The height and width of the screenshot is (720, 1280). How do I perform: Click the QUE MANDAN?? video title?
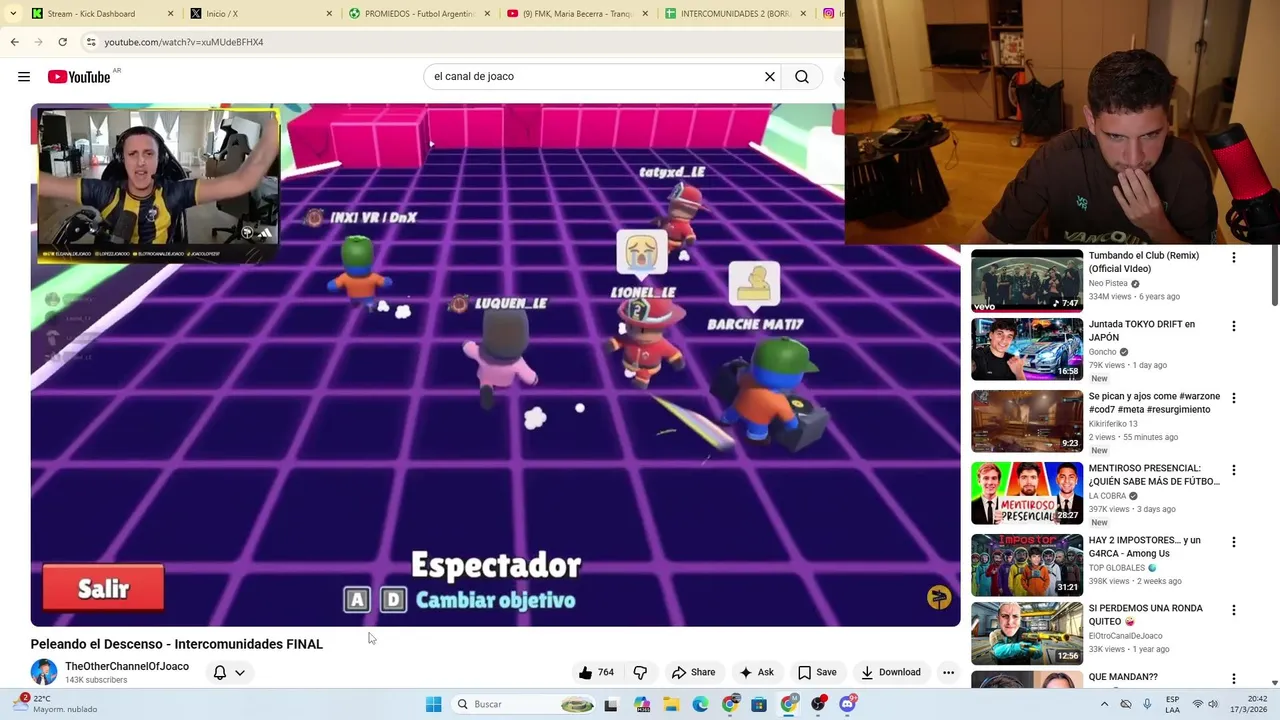click(1123, 677)
